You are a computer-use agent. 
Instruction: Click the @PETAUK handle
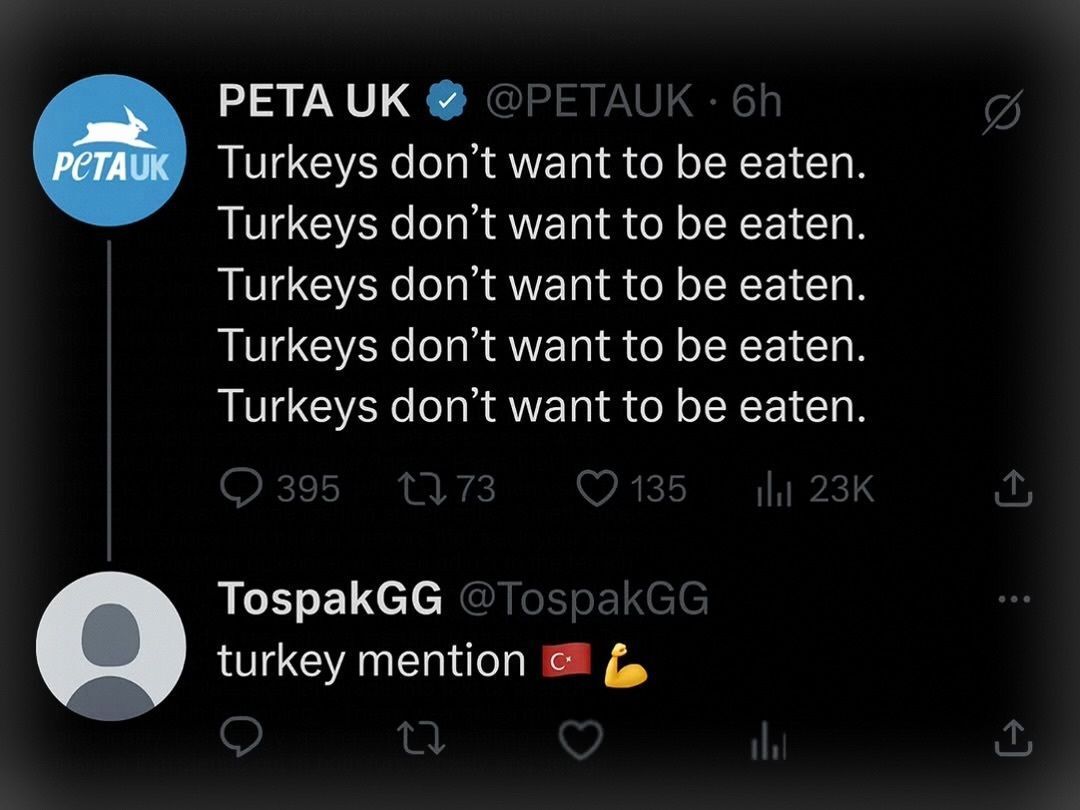[590, 101]
